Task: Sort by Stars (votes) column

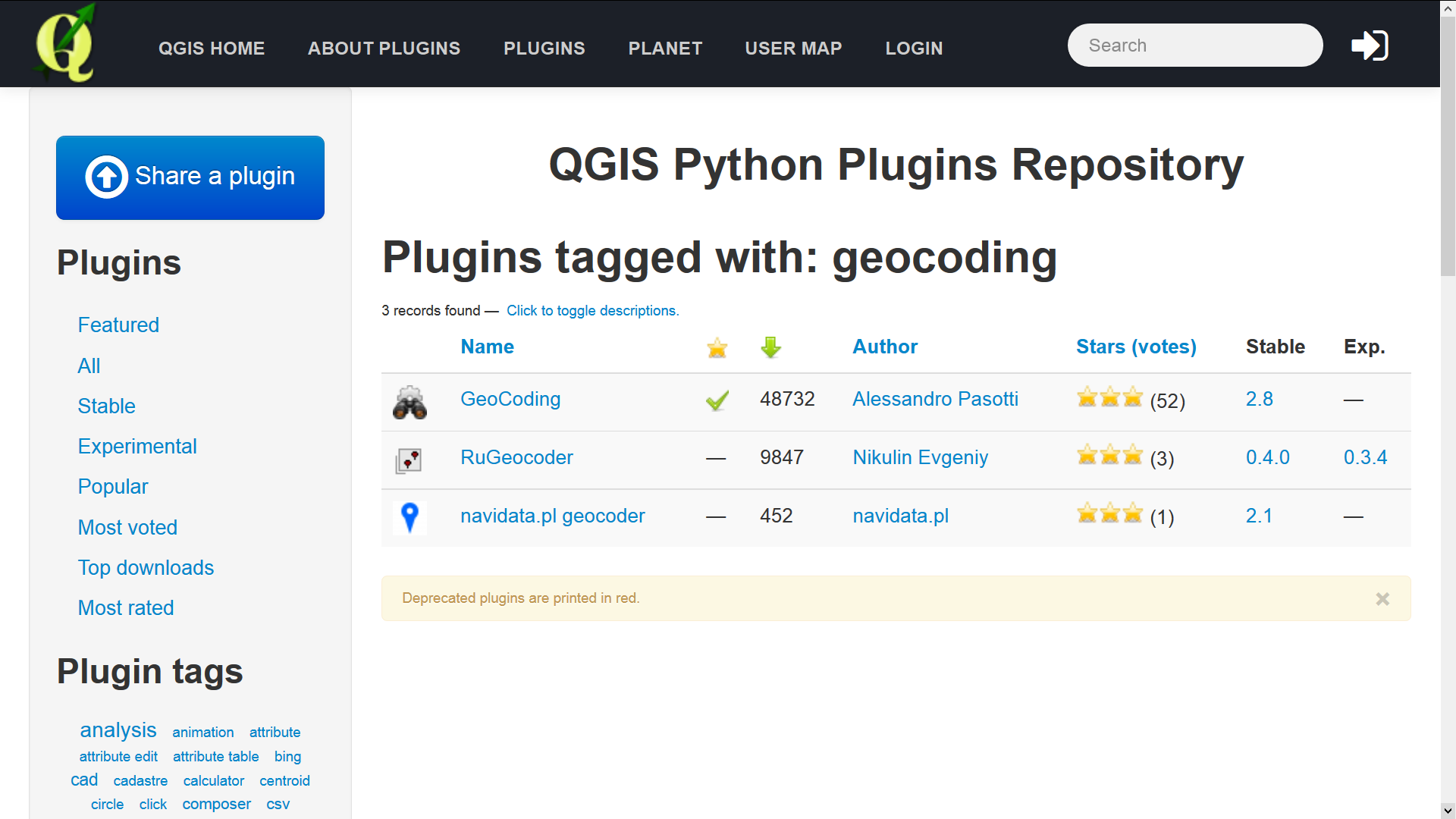Action: click(1136, 347)
